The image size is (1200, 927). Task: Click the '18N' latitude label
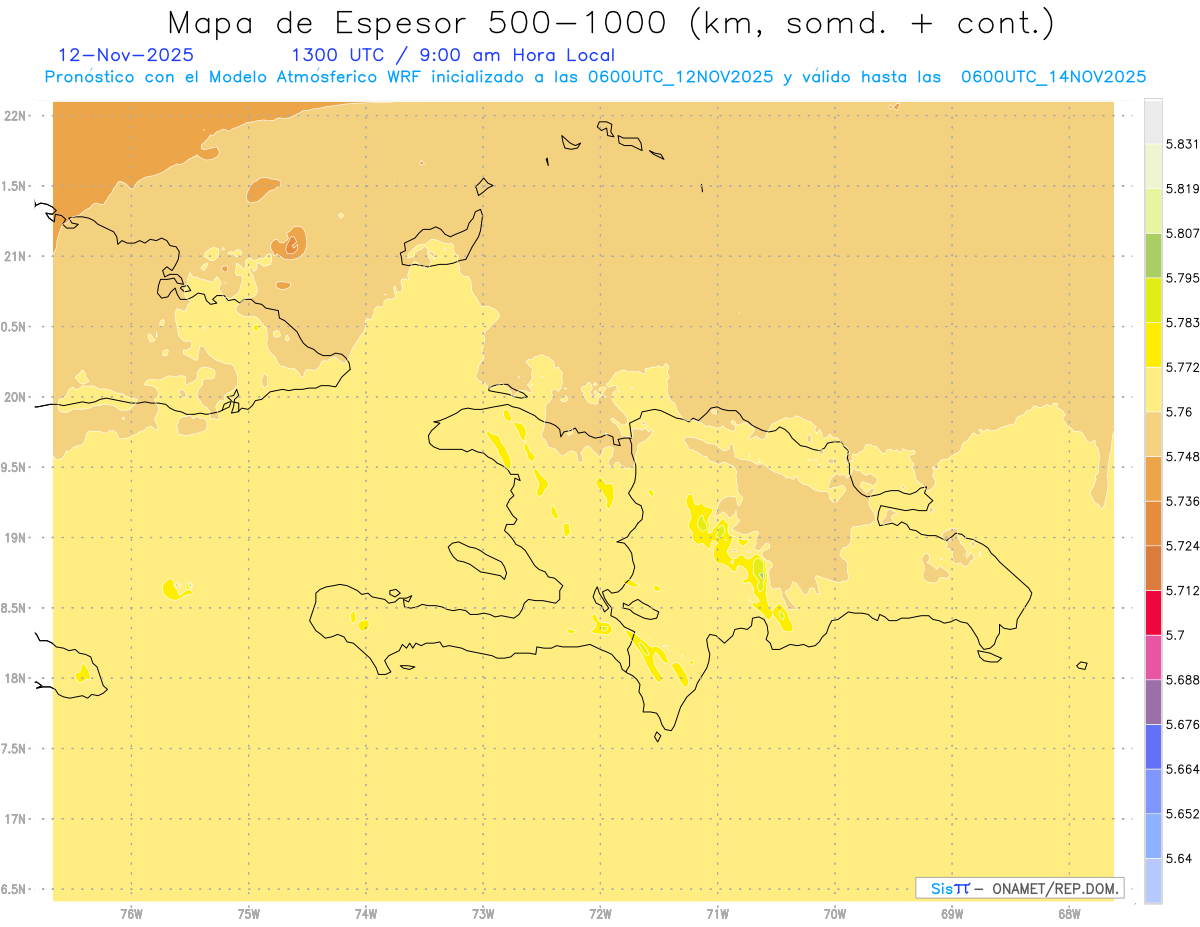tap(15, 679)
